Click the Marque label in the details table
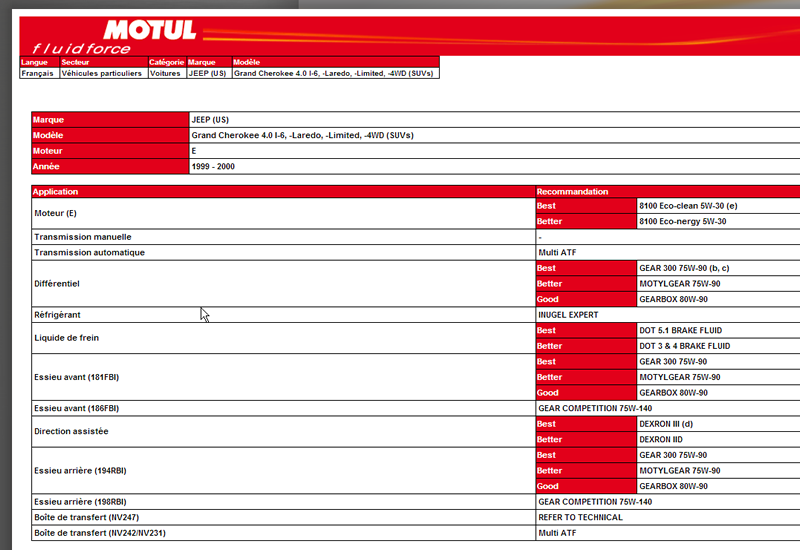Viewport: 800px width, 550px height. 110,120
